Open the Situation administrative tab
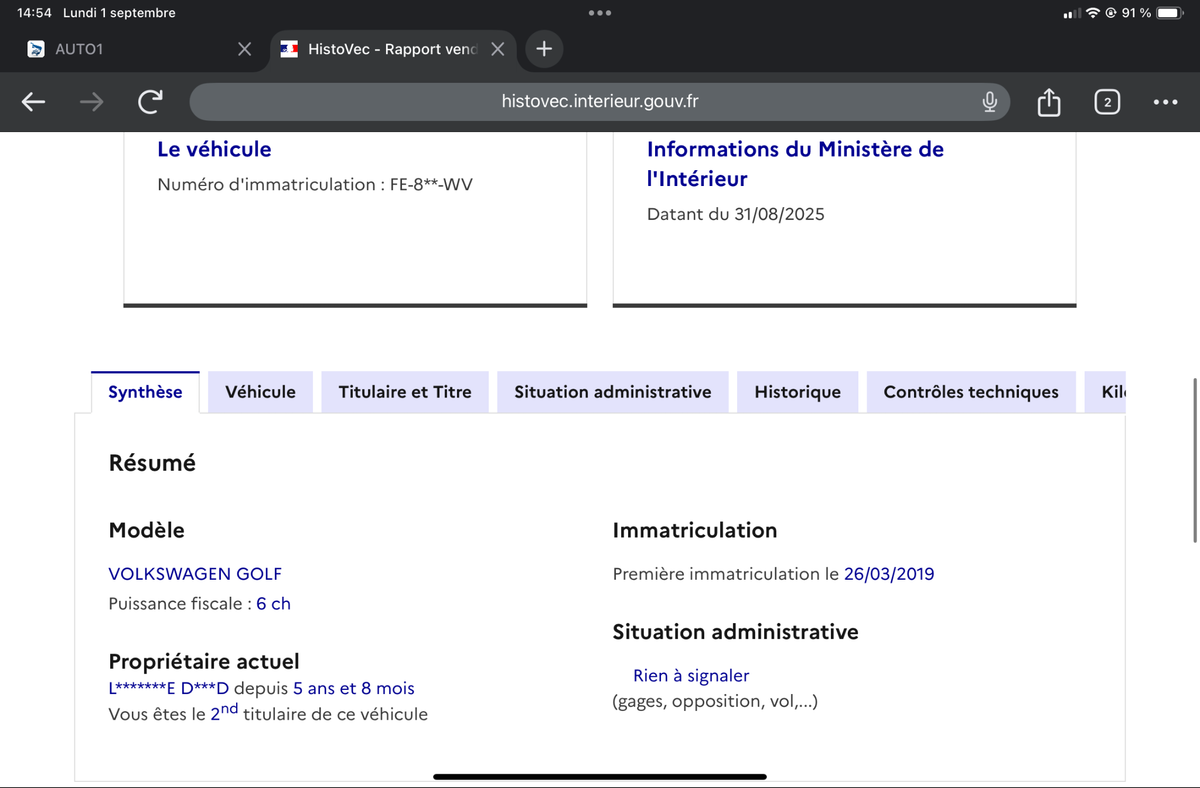The height and width of the screenshot is (788, 1200). point(613,392)
